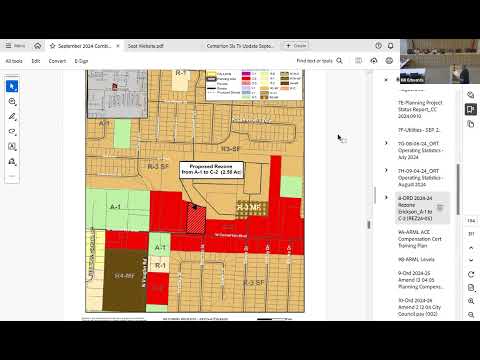Open bookmark 7F-Utilities - SEP 2
This screenshot has width=480, height=360.
pos(419,130)
